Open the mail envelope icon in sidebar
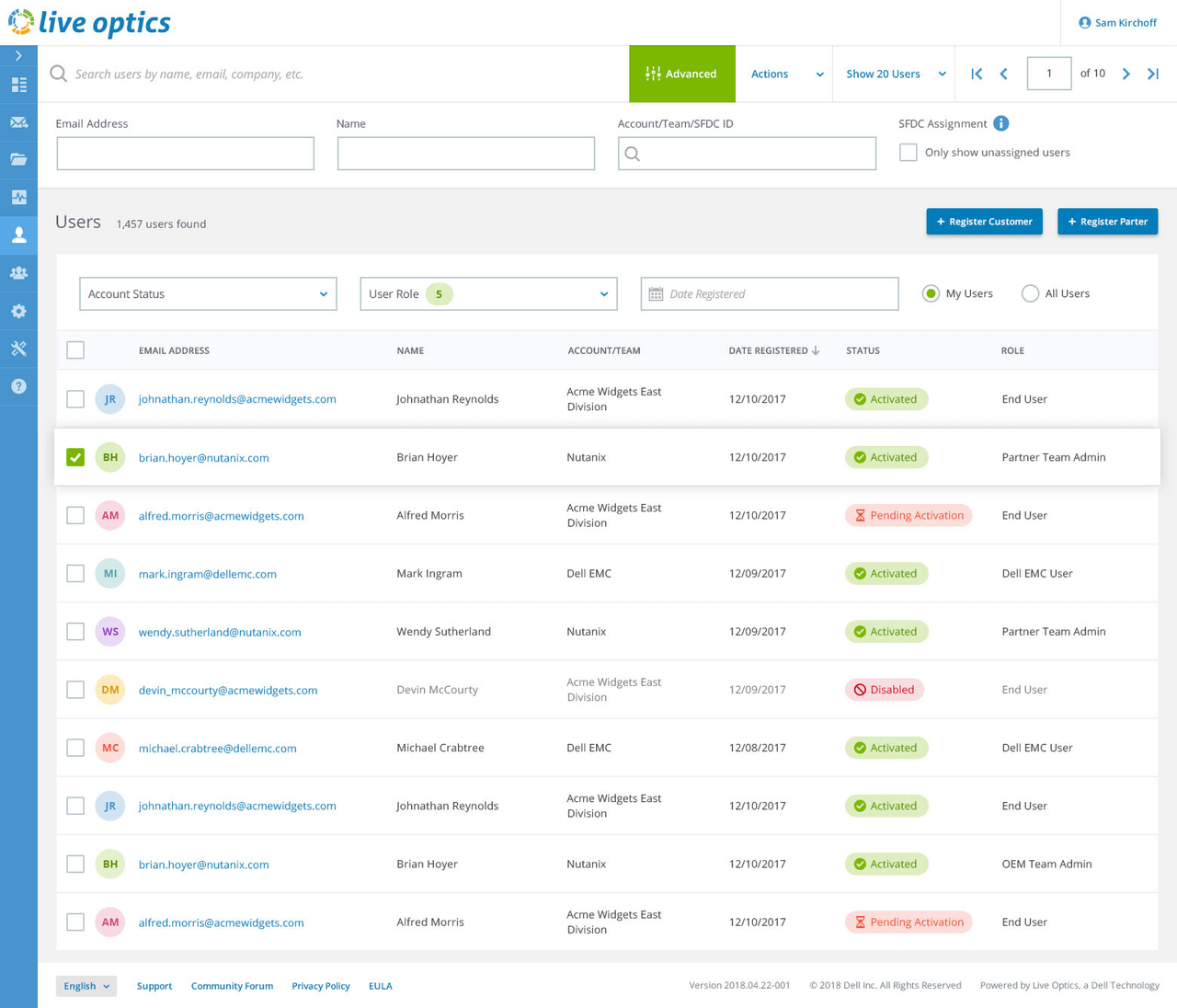The width and height of the screenshot is (1177, 1008). tap(18, 122)
